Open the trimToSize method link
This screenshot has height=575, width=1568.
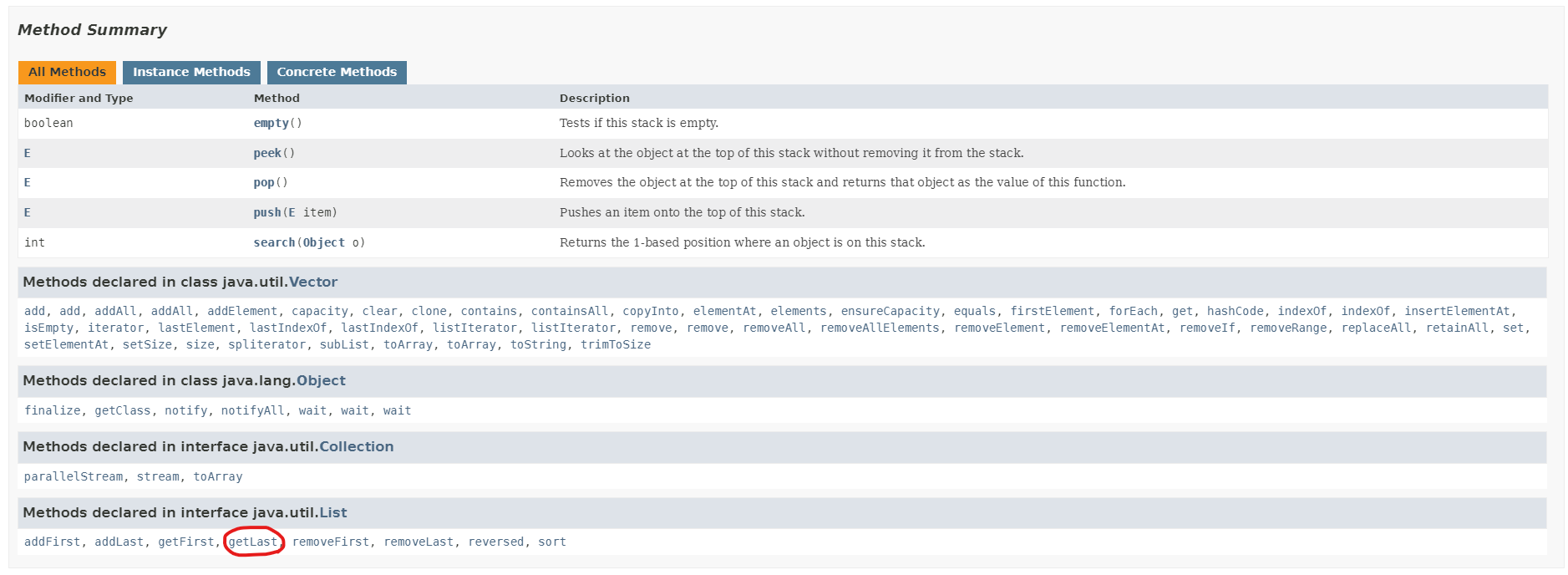coord(616,344)
